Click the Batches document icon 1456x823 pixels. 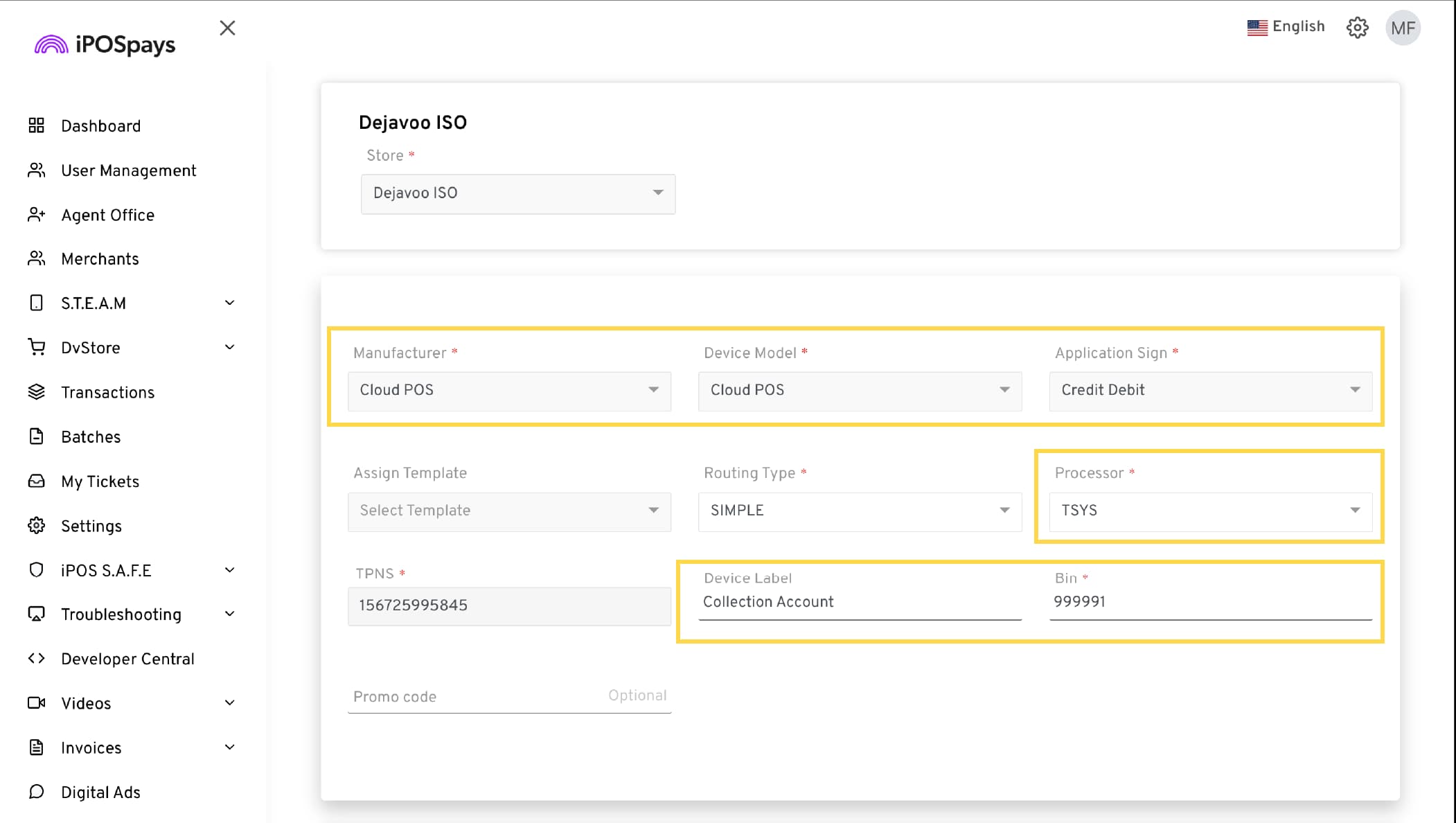click(36, 436)
